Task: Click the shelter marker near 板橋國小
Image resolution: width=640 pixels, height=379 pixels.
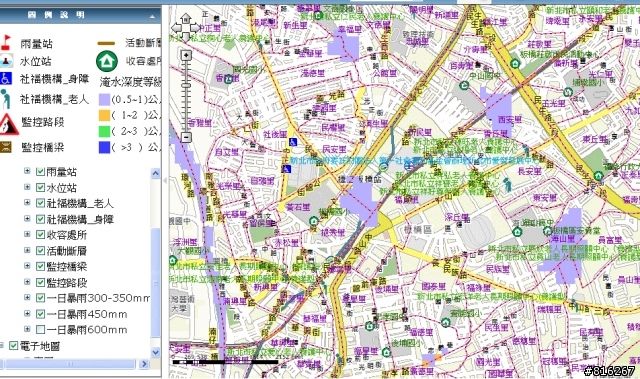Action: coord(313,221)
